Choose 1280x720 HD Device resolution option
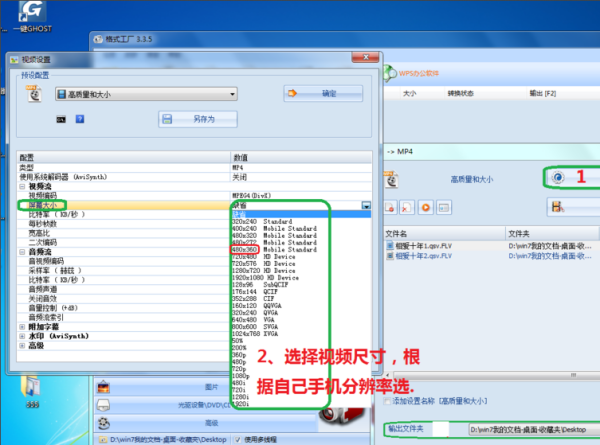This screenshot has width=600, height=445. pos(264,271)
